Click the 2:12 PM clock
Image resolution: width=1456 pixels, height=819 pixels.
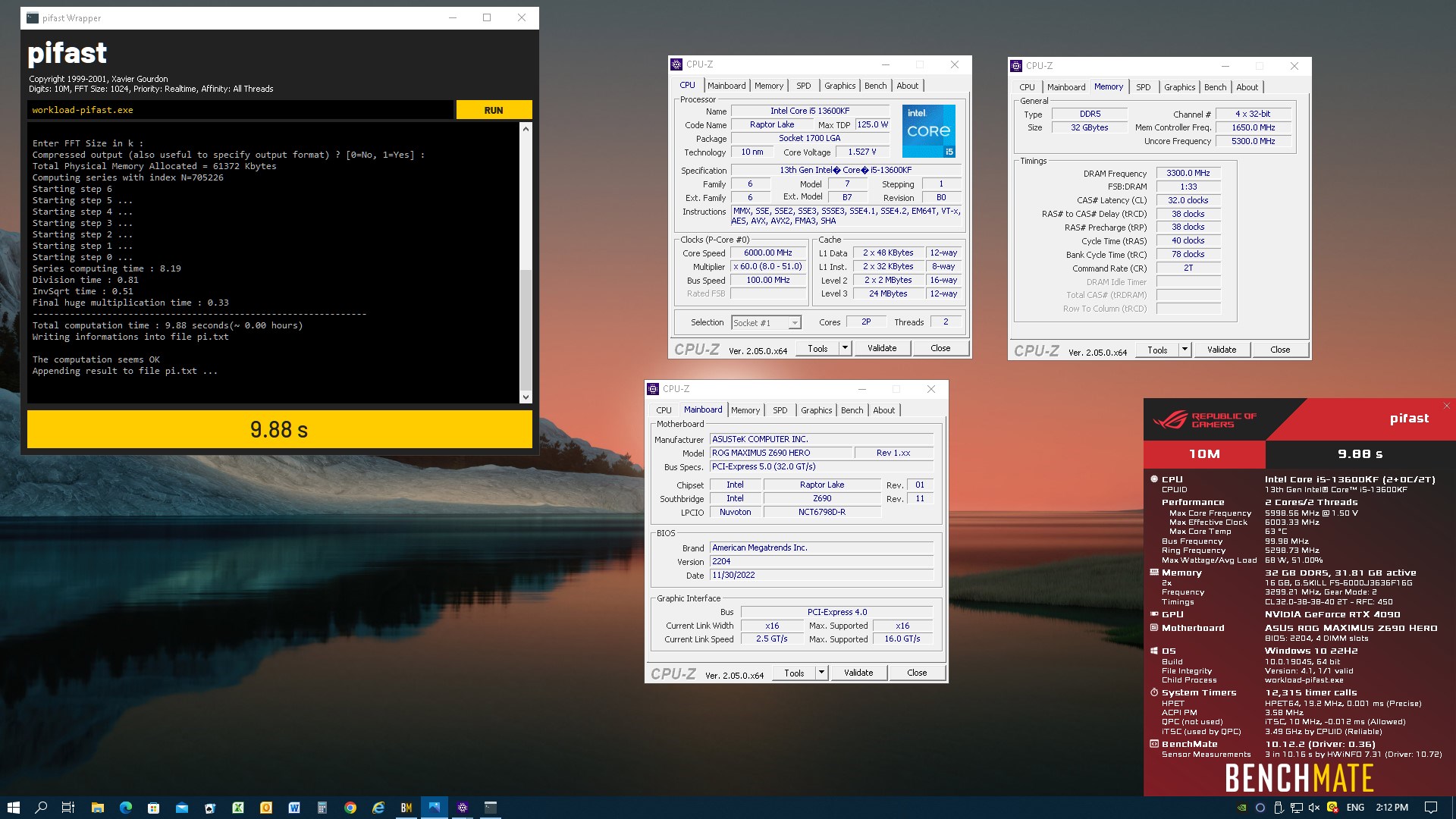click(1392, 808)
